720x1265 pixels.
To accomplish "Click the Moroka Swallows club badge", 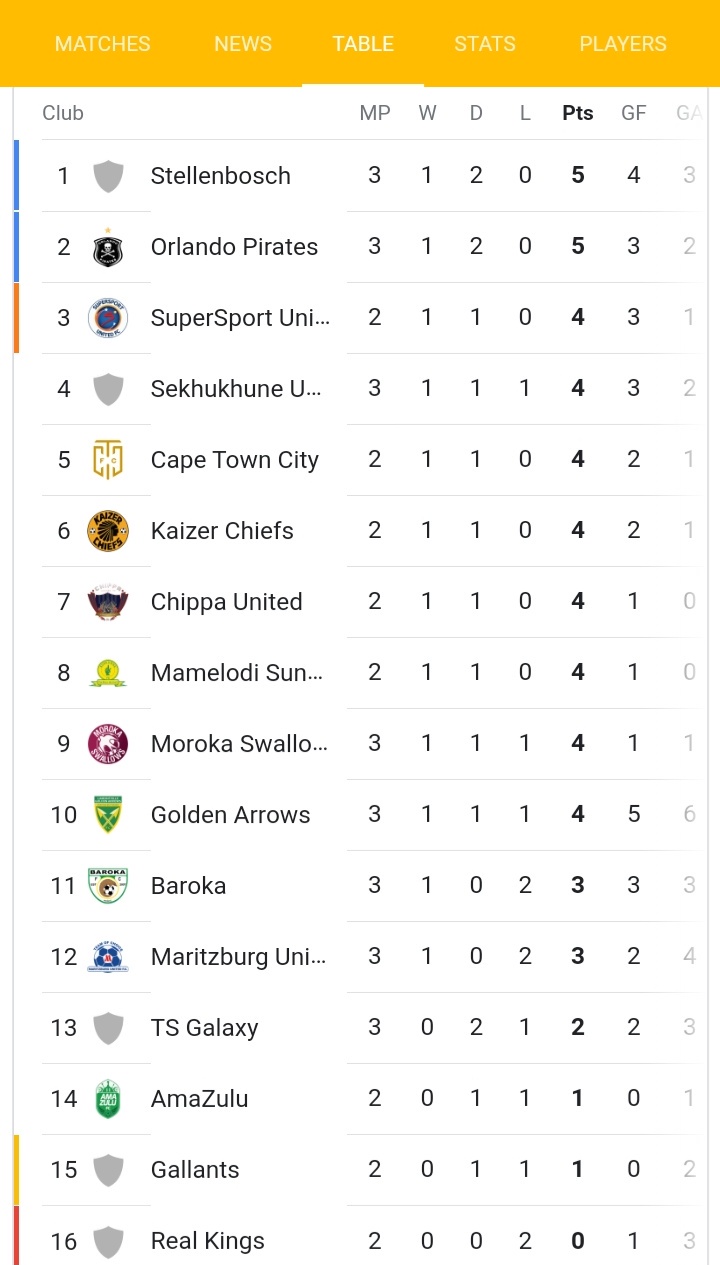I will (108, 744).
